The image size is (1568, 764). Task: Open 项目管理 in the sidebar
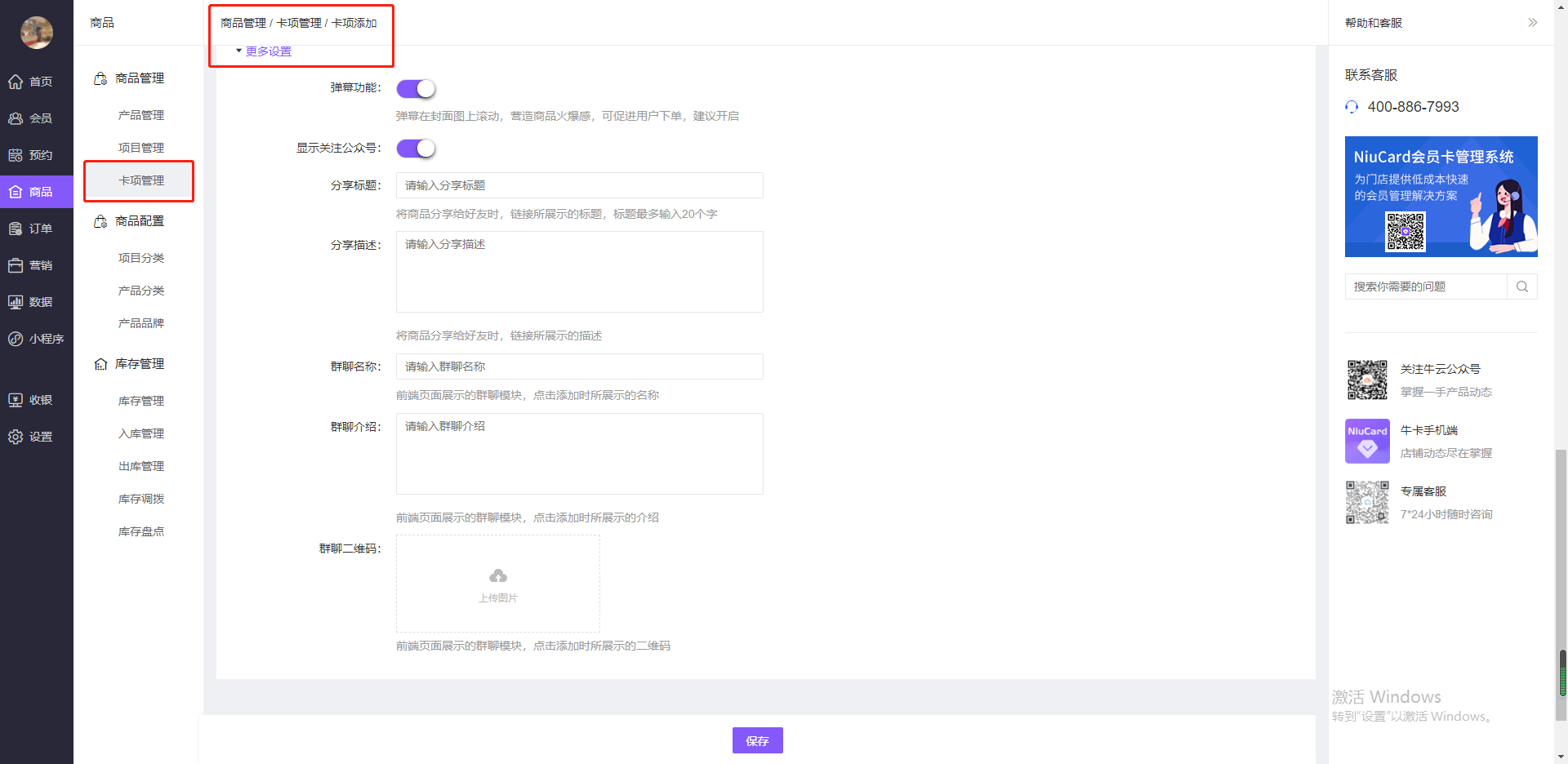[141, 148]
